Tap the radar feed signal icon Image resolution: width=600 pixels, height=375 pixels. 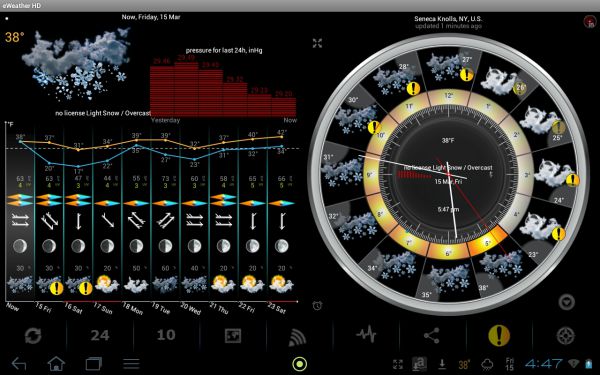pyautogui.click(x=297, y=337)
